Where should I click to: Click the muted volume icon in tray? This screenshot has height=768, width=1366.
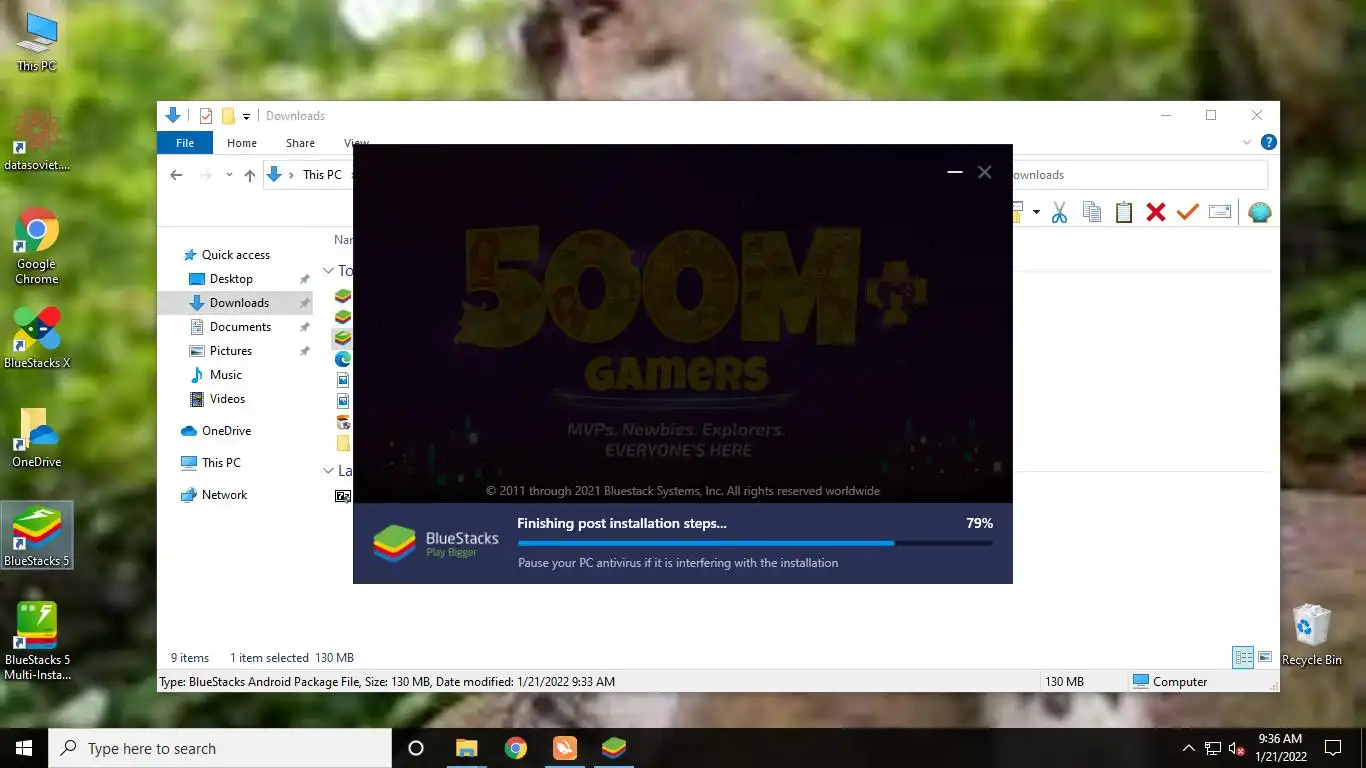click(x=1237, y=748)
